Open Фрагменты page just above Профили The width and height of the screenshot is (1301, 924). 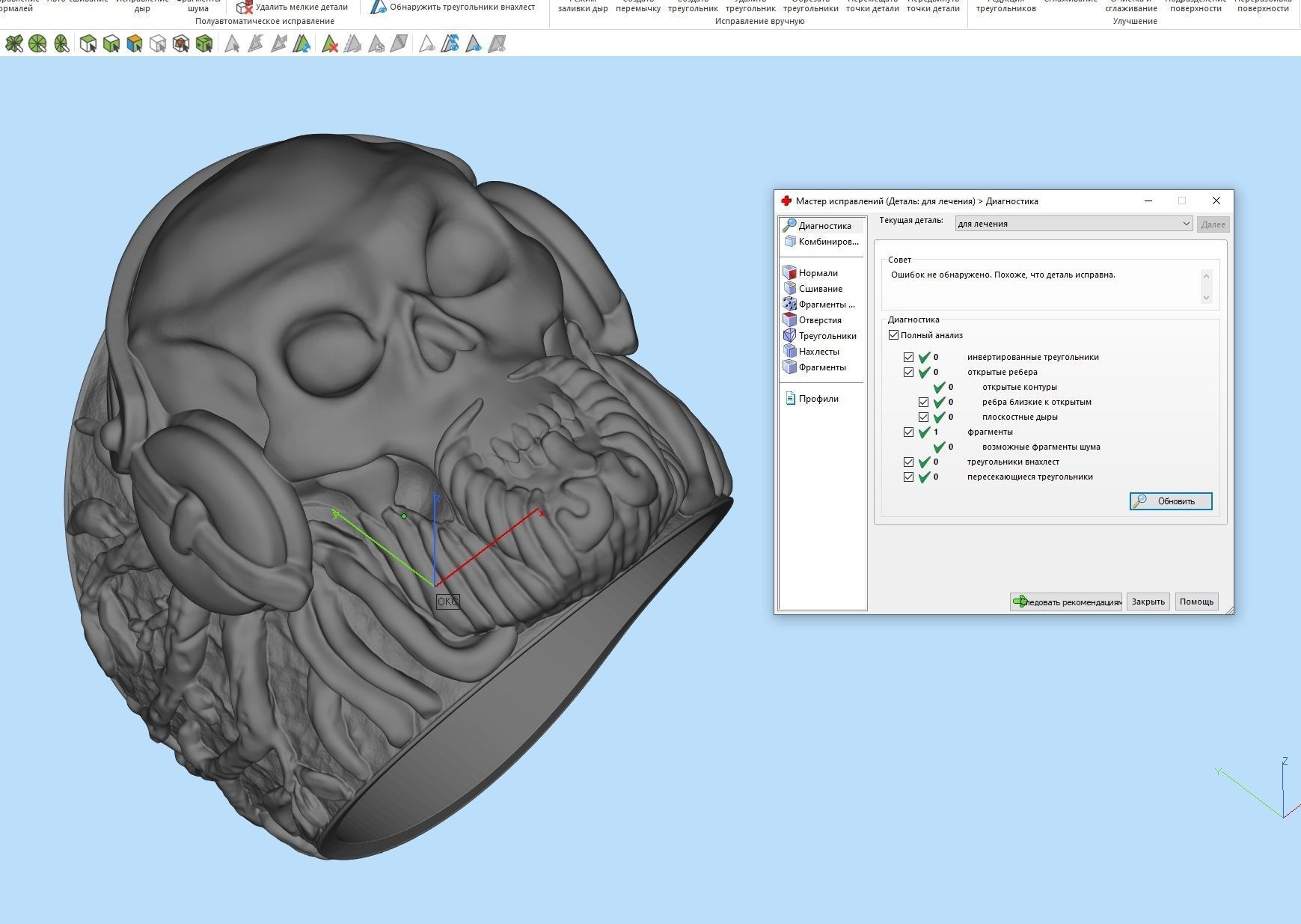[815, 367]
